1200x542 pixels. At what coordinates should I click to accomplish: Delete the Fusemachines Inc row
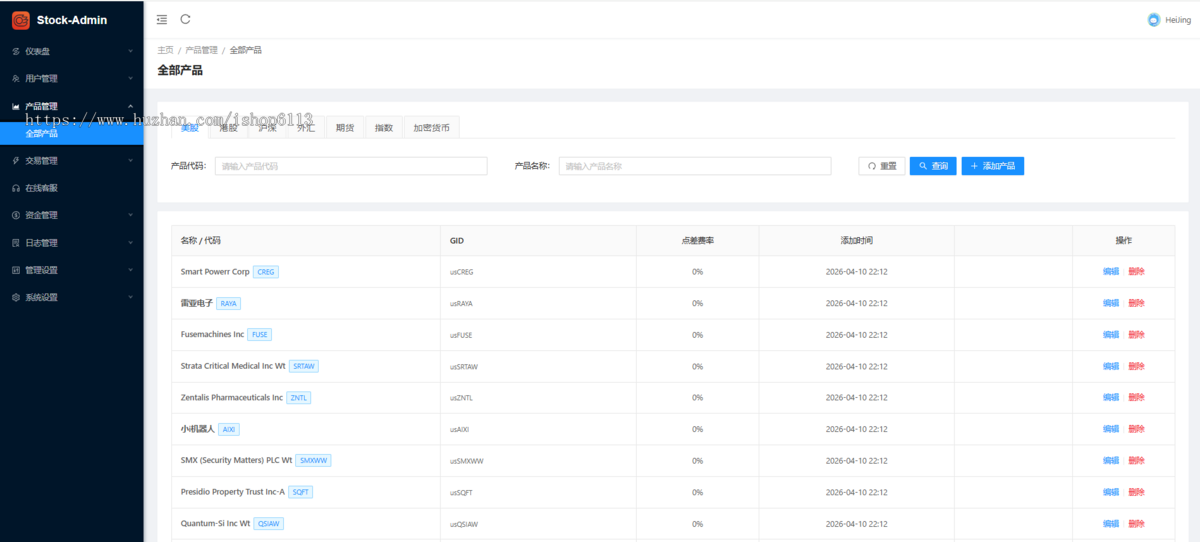1136,334
